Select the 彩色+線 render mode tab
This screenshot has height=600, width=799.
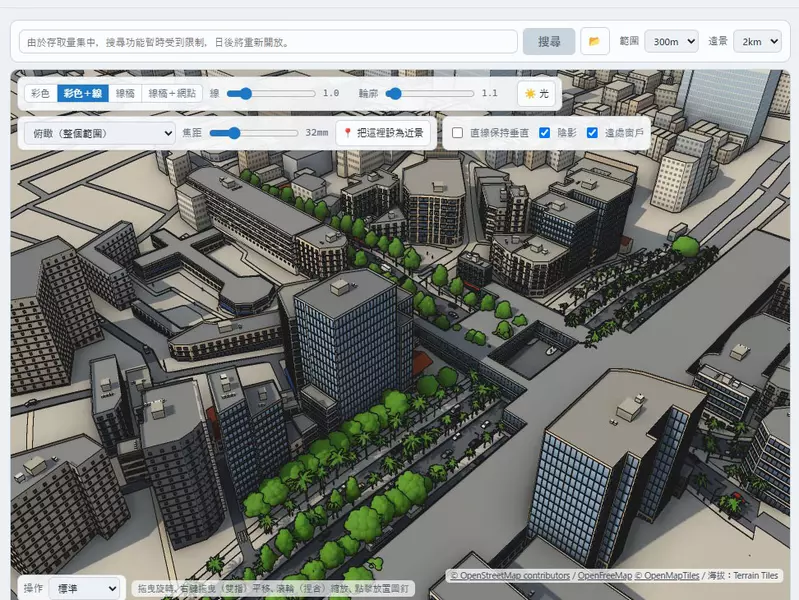click(x=83, y=93)
